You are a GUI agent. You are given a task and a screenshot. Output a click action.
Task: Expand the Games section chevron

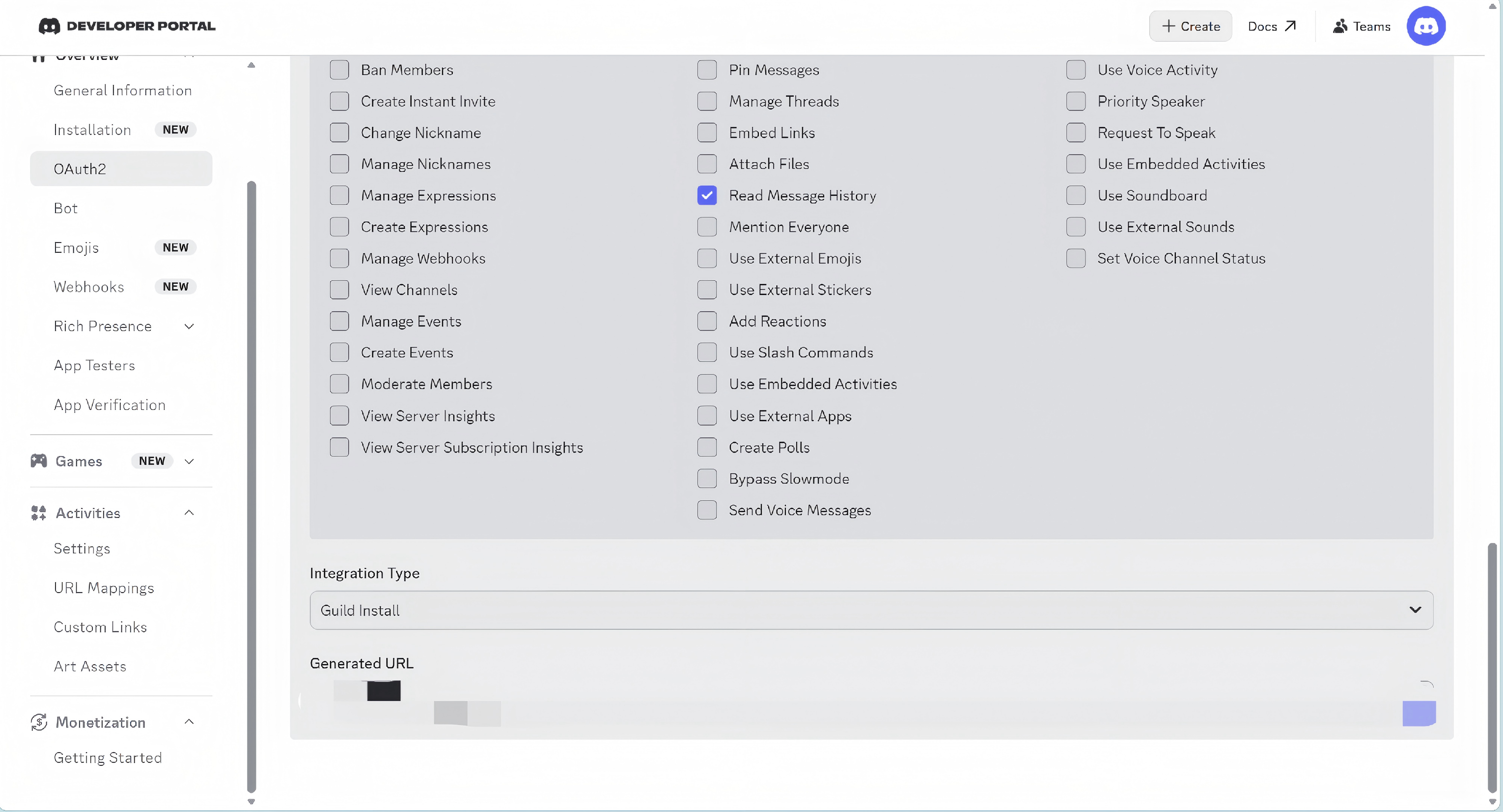189,461
